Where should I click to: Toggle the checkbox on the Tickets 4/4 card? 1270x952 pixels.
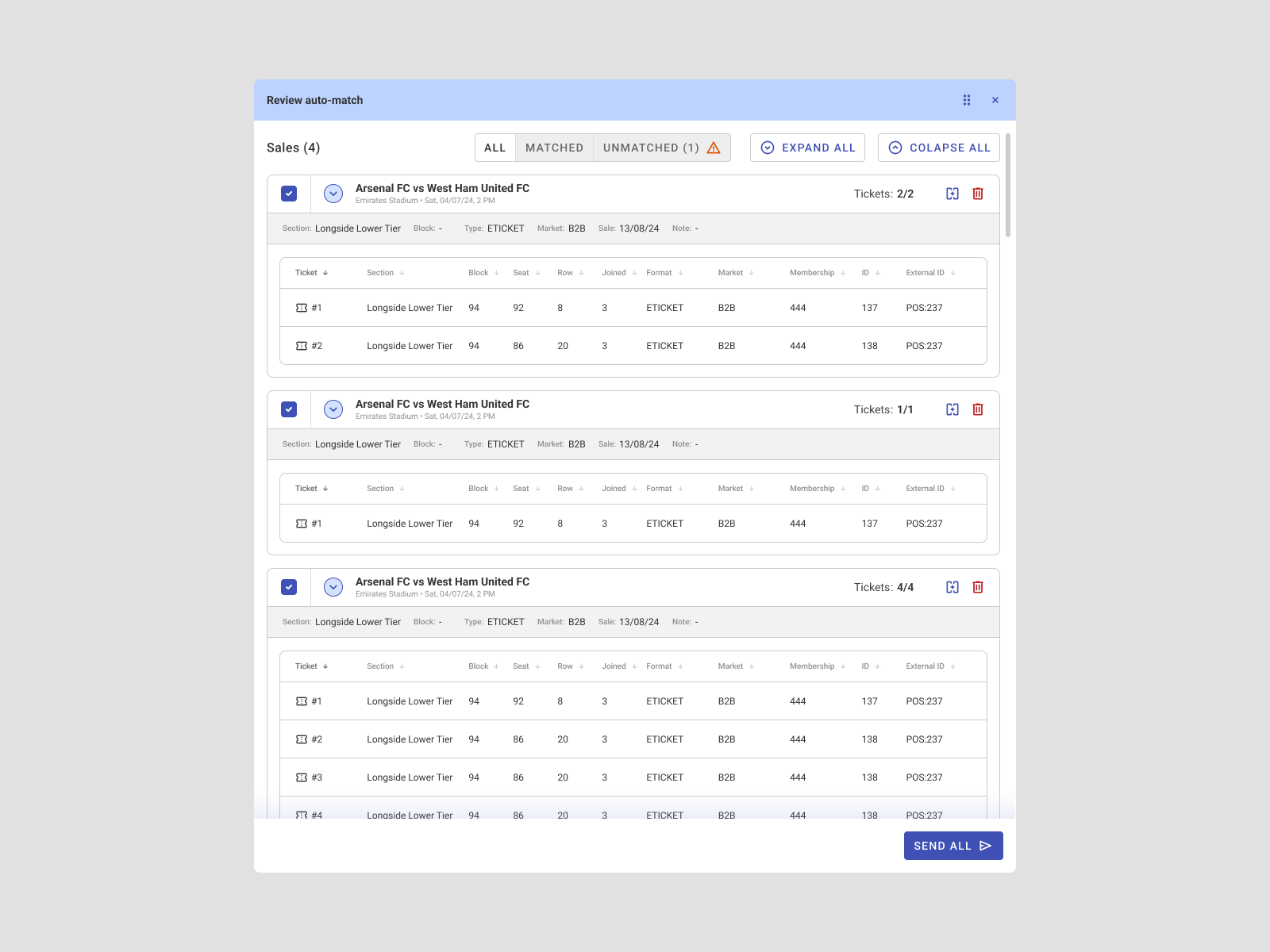pos(289,587)
